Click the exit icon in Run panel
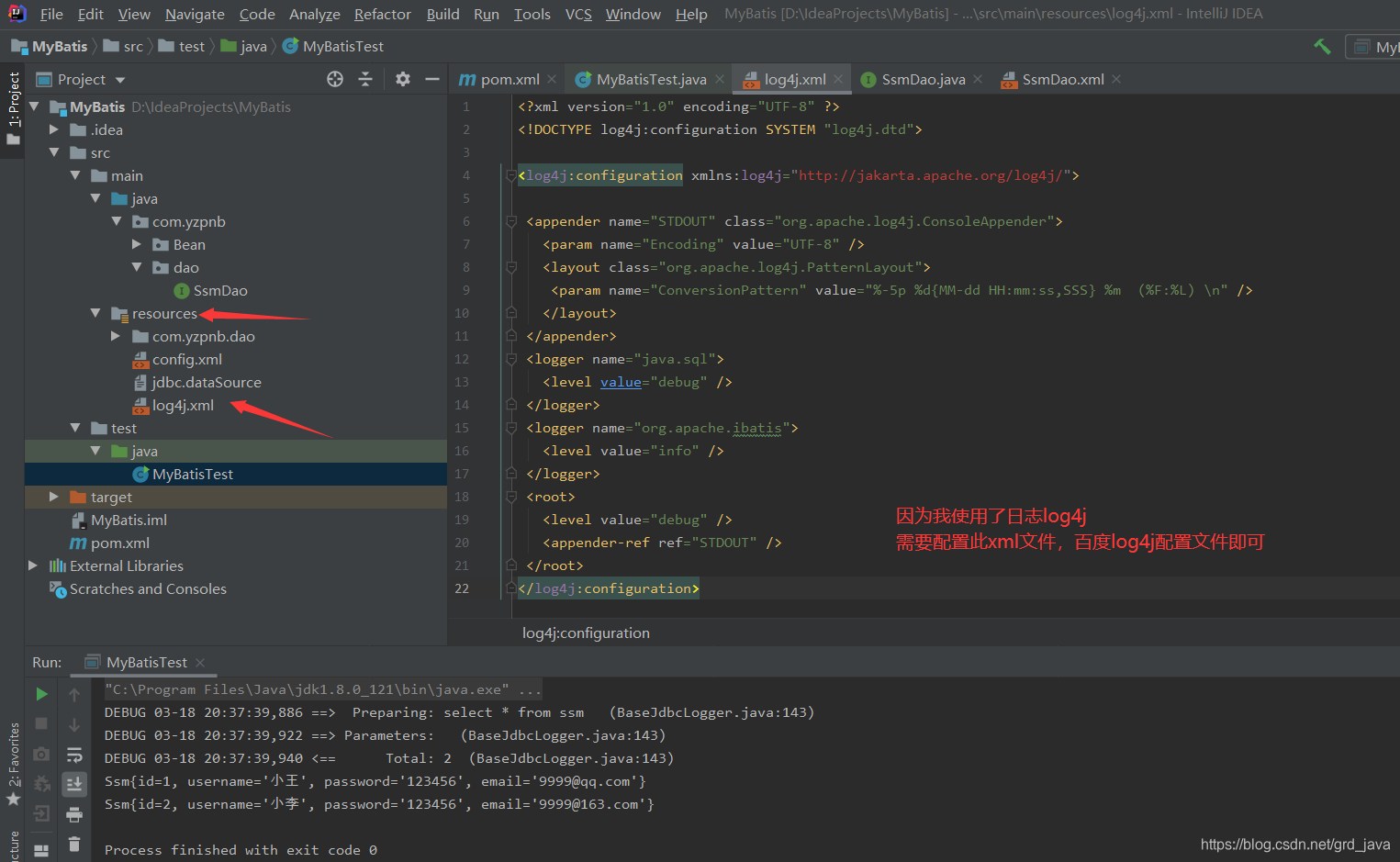 (41, 813)
